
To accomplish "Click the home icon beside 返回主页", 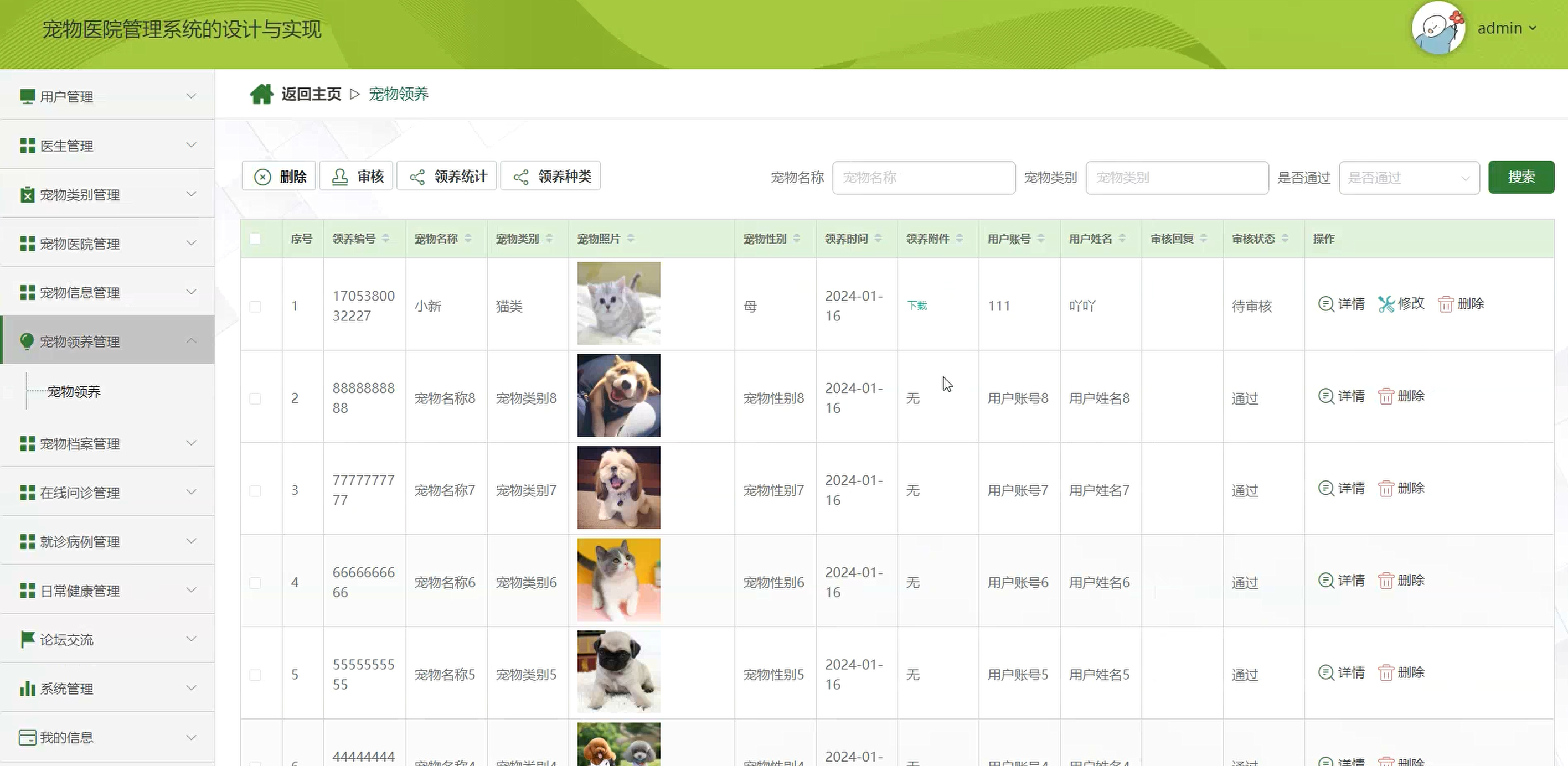I will click(x=261, y=94).
